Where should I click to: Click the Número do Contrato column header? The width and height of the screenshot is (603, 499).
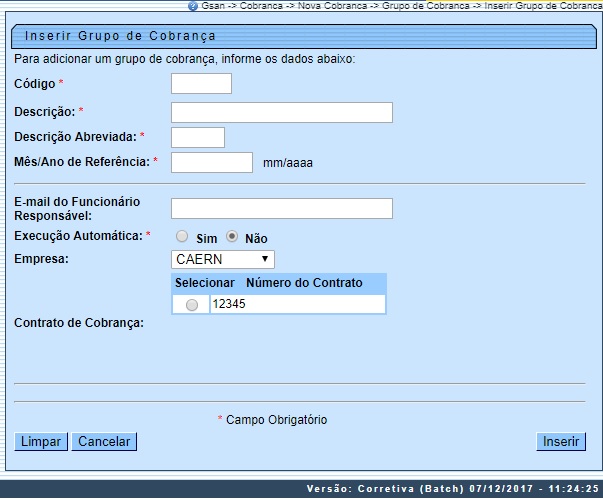[305, 283]
